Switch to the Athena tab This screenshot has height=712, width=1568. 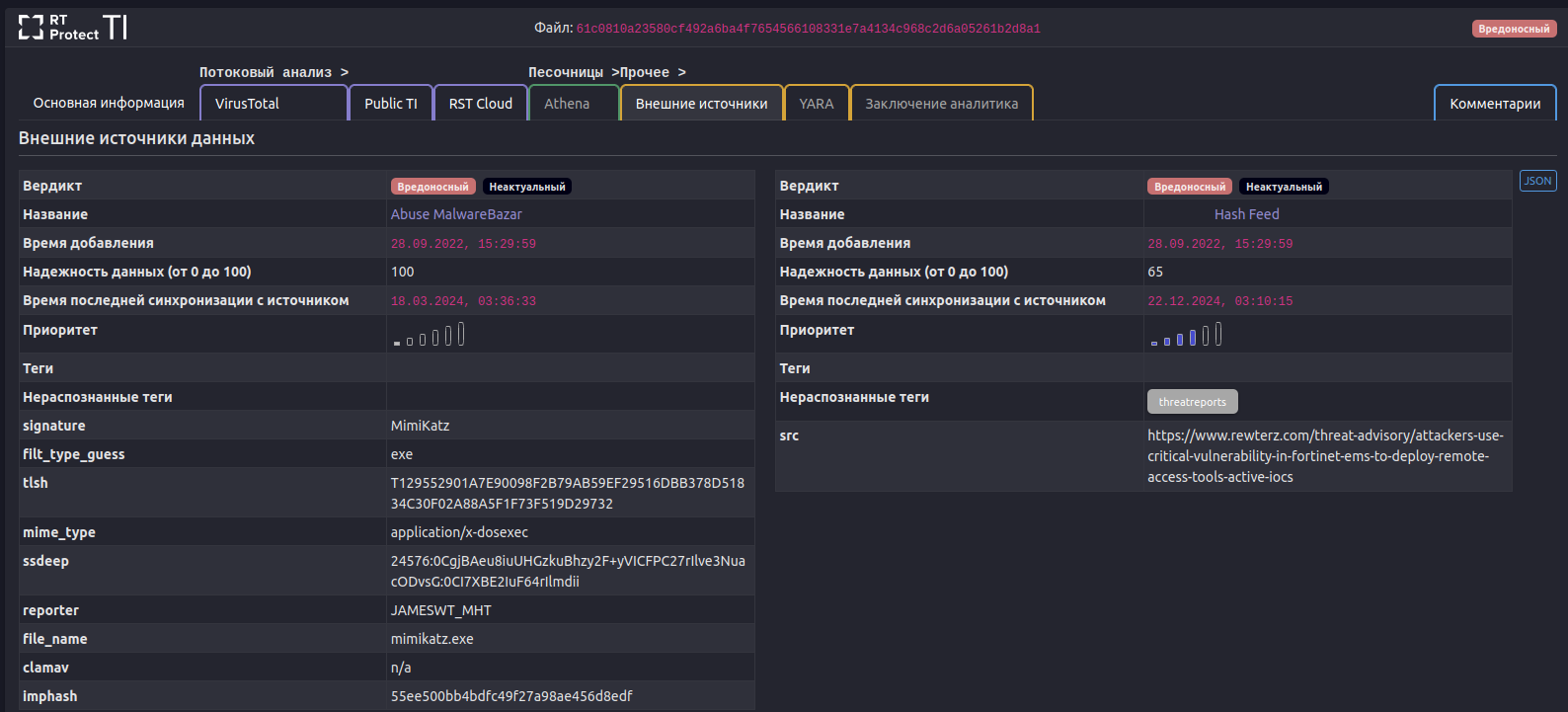coord(567,104)
